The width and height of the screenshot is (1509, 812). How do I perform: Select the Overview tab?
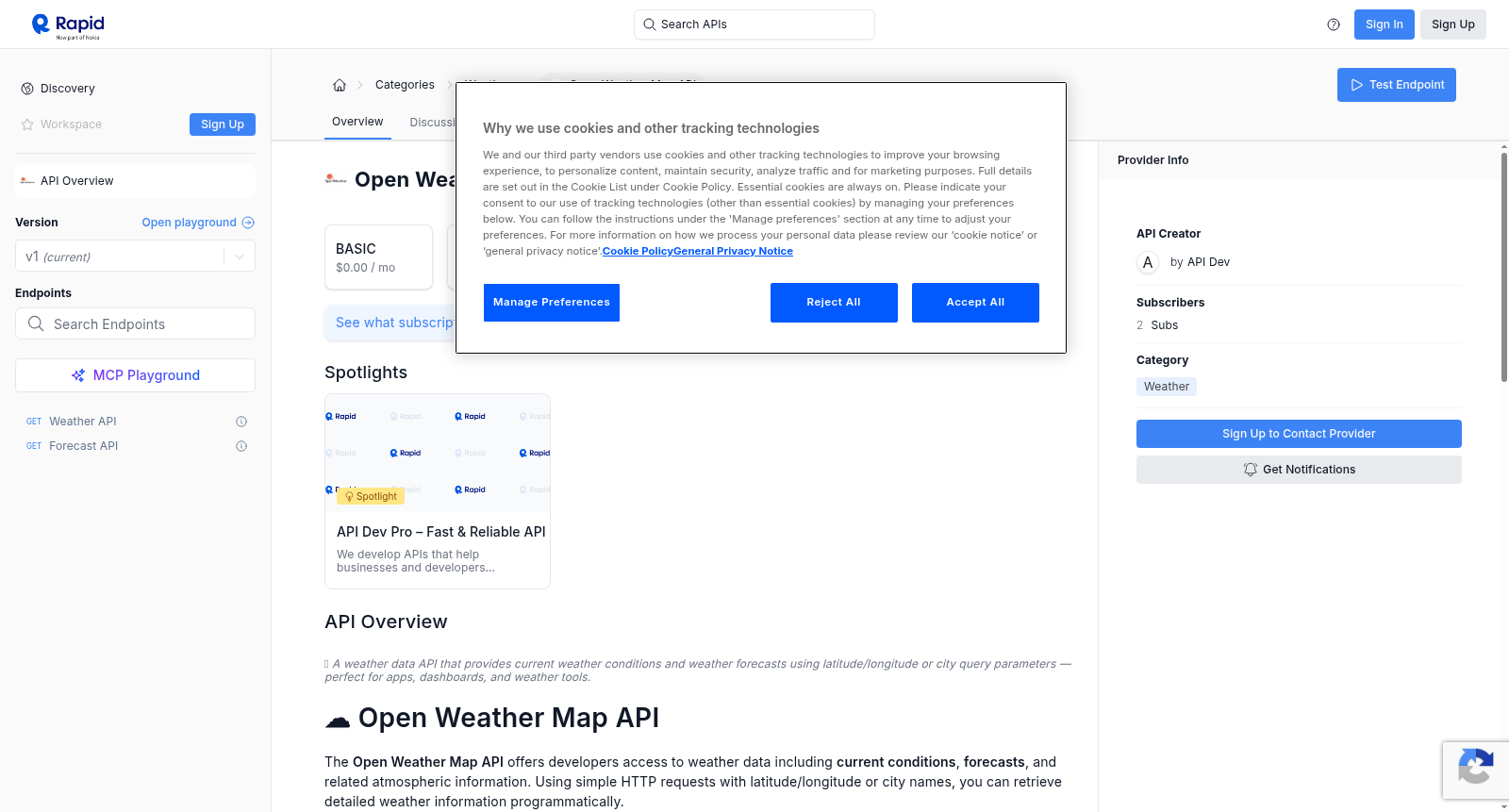click(357, 122)
